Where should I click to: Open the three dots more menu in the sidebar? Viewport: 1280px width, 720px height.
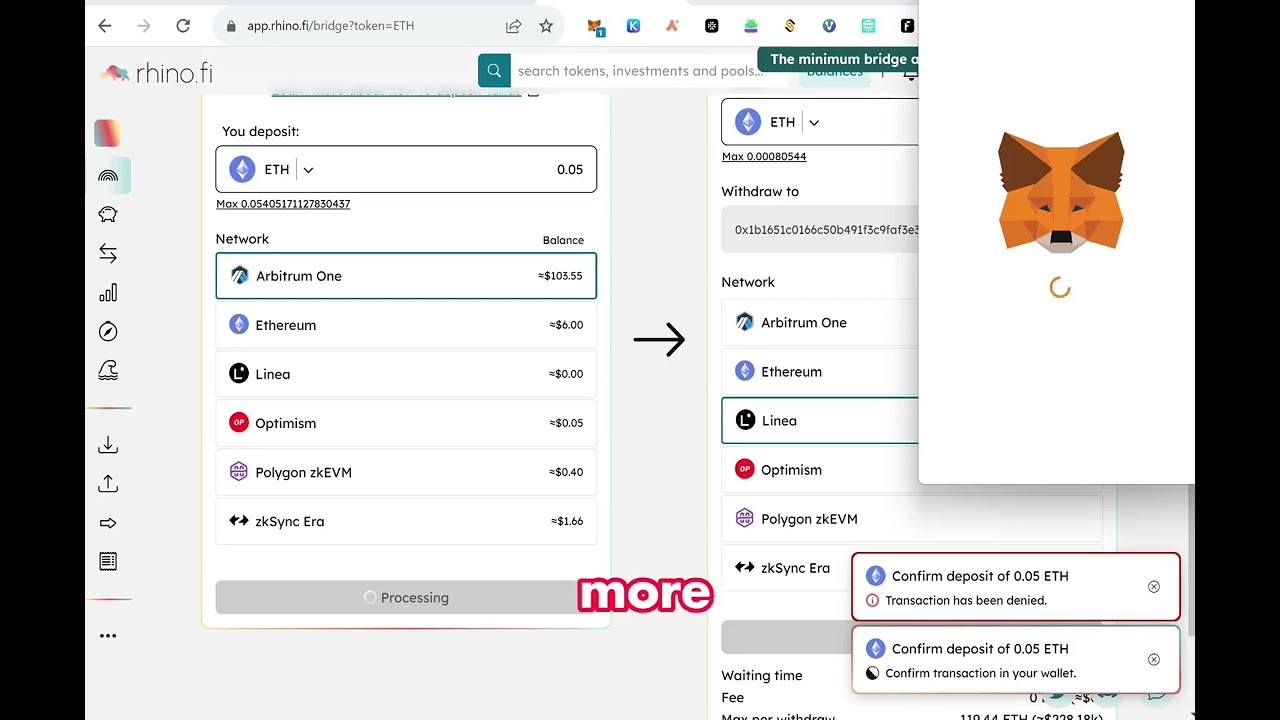pyautogui.click(x=108, y=636)
